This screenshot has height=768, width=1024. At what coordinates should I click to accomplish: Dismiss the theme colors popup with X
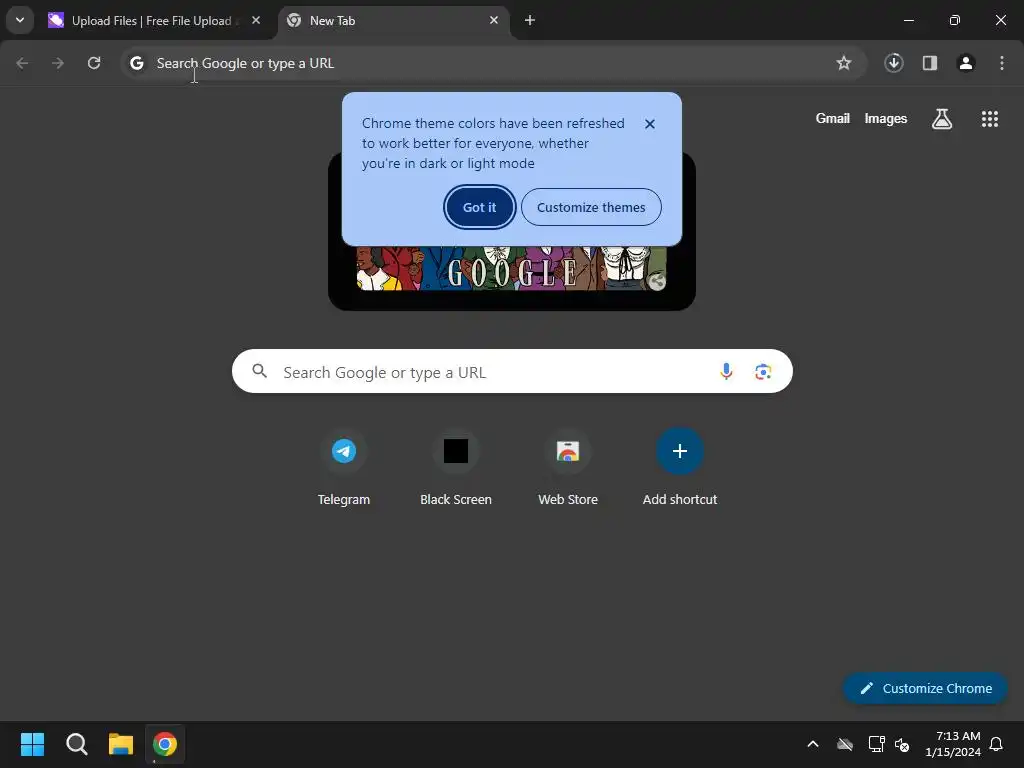(x=649, y=124)
